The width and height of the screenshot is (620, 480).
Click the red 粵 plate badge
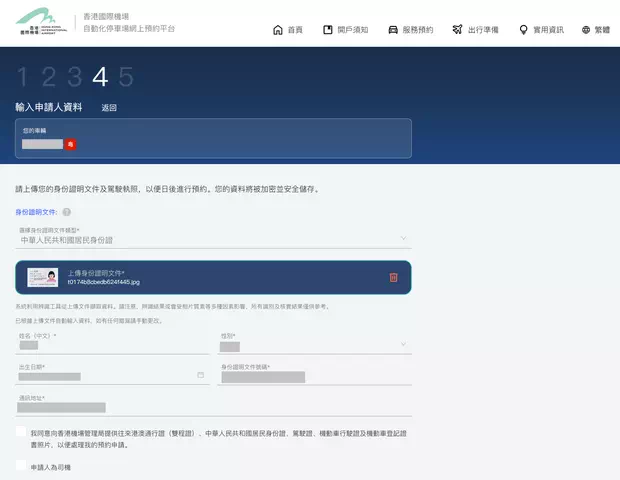tap(71, 144)
